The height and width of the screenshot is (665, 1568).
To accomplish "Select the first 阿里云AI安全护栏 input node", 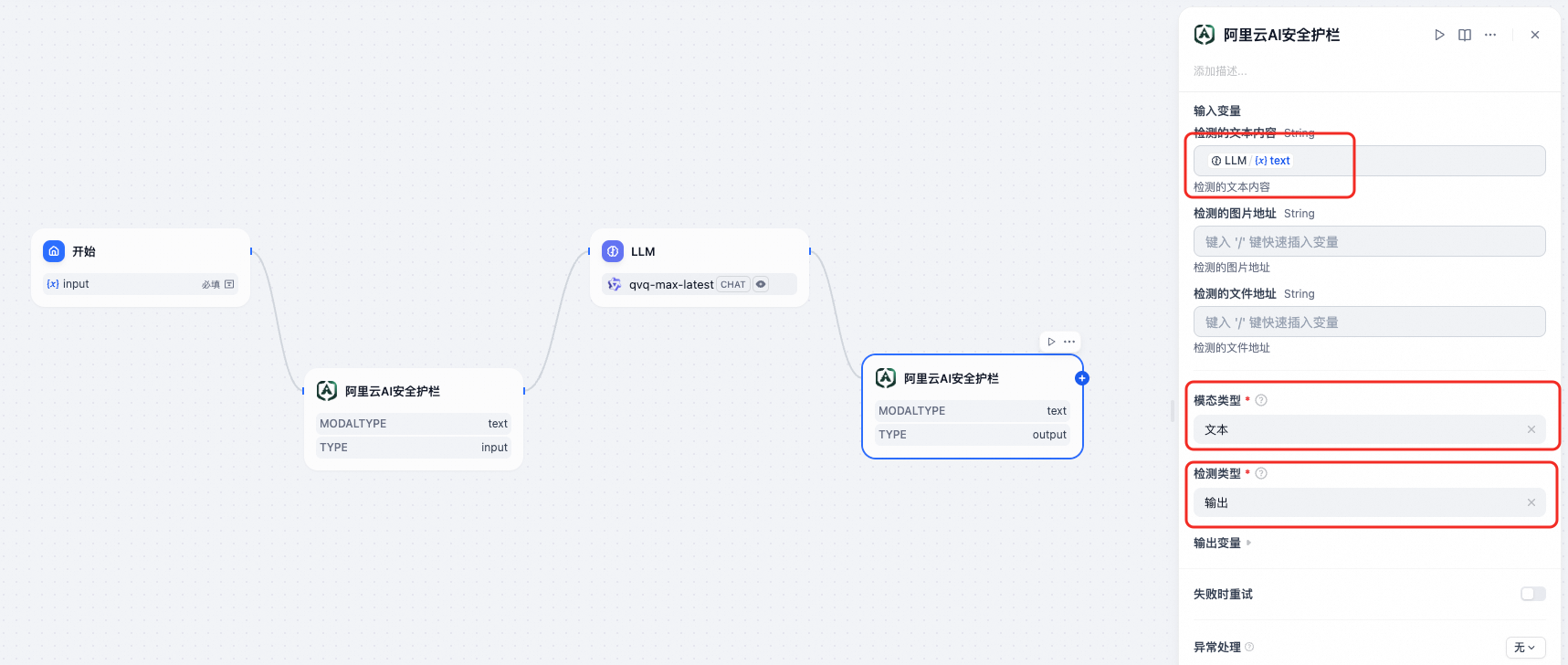I will tap(414, 419).
